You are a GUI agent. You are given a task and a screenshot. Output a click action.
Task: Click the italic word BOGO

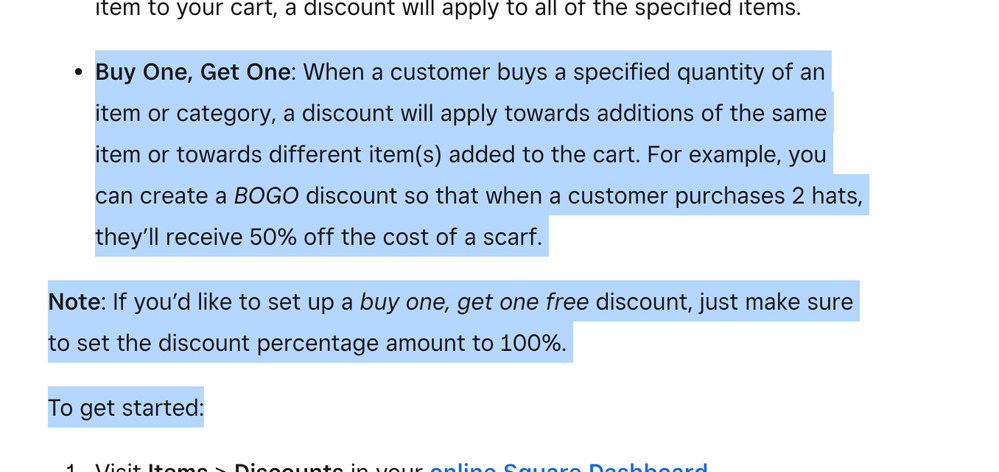pos(266,196)
